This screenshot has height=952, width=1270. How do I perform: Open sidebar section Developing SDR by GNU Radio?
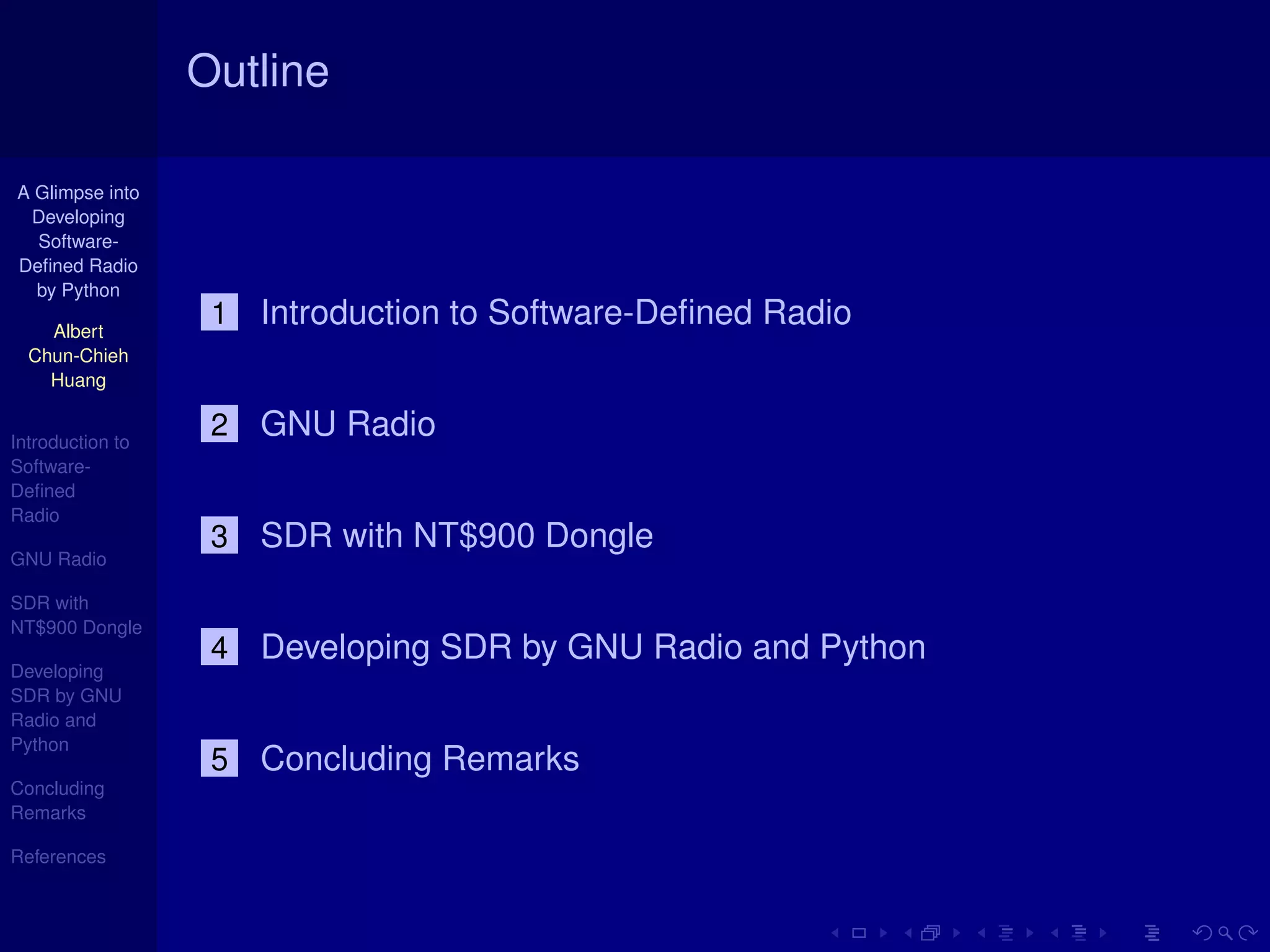pyautogui.click(x=66, y=708)
